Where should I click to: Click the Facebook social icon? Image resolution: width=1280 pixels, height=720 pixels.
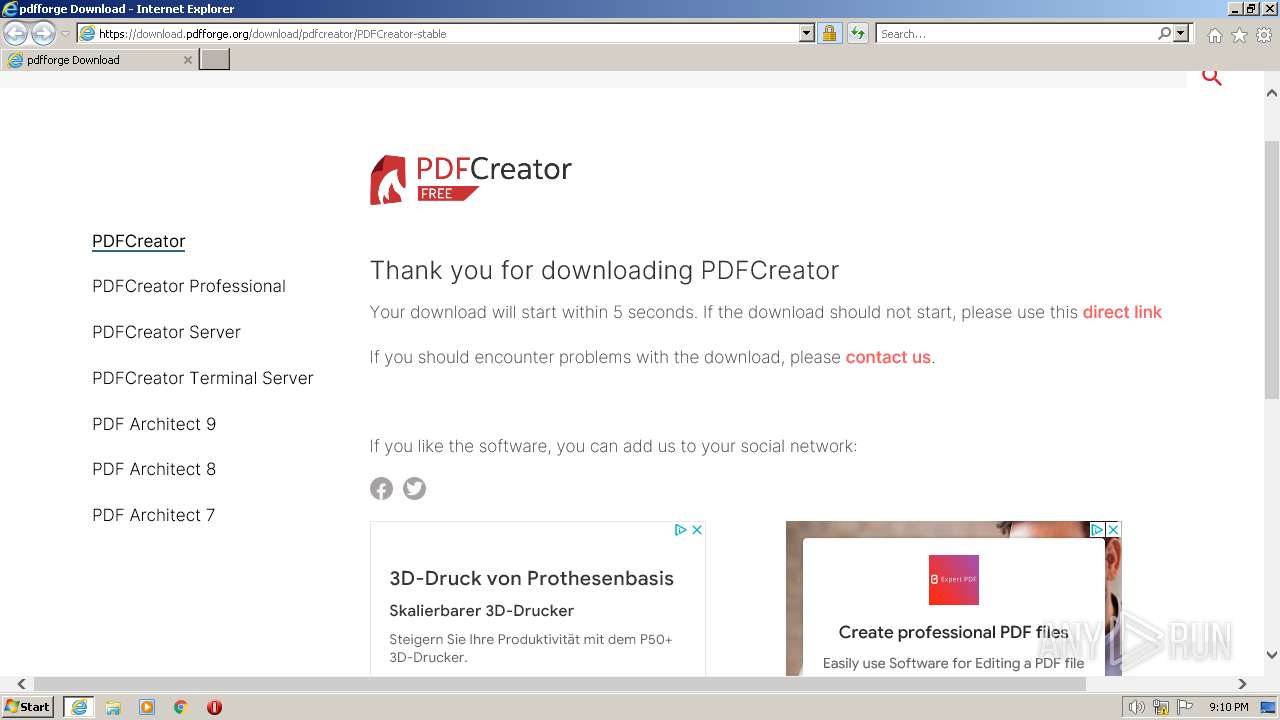(381, 488)
